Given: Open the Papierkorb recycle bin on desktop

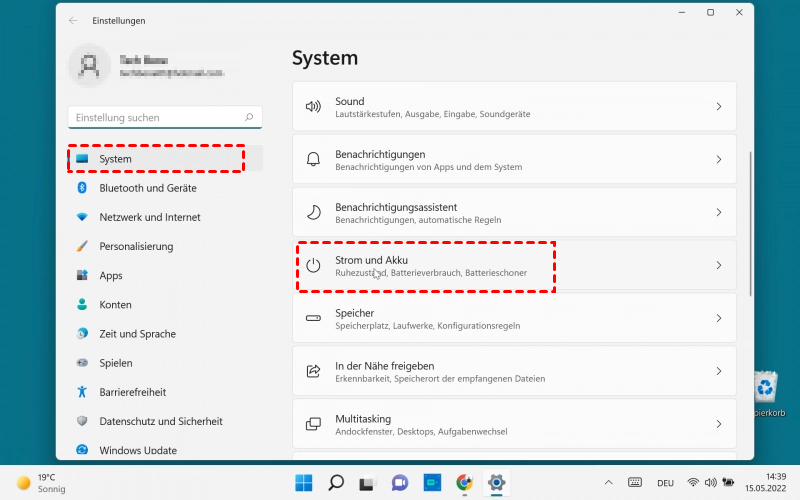Looking at the screenshot, I should coord(768,393).
